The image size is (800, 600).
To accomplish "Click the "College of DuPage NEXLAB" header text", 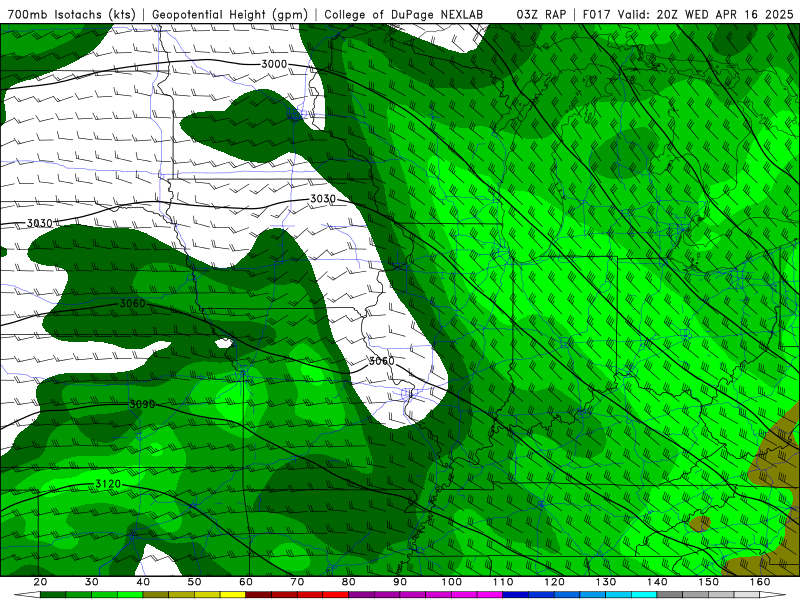I will tap(404, 15).
